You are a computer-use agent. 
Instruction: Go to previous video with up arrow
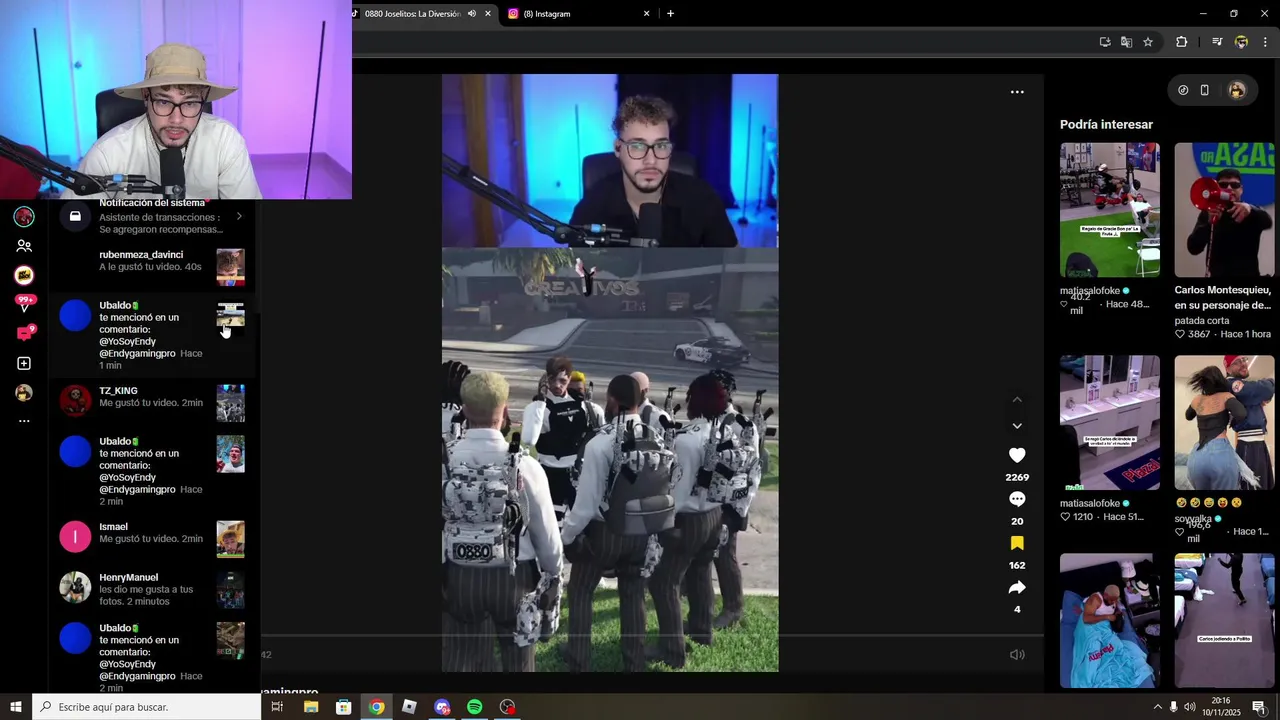[x=1017, y=400]
